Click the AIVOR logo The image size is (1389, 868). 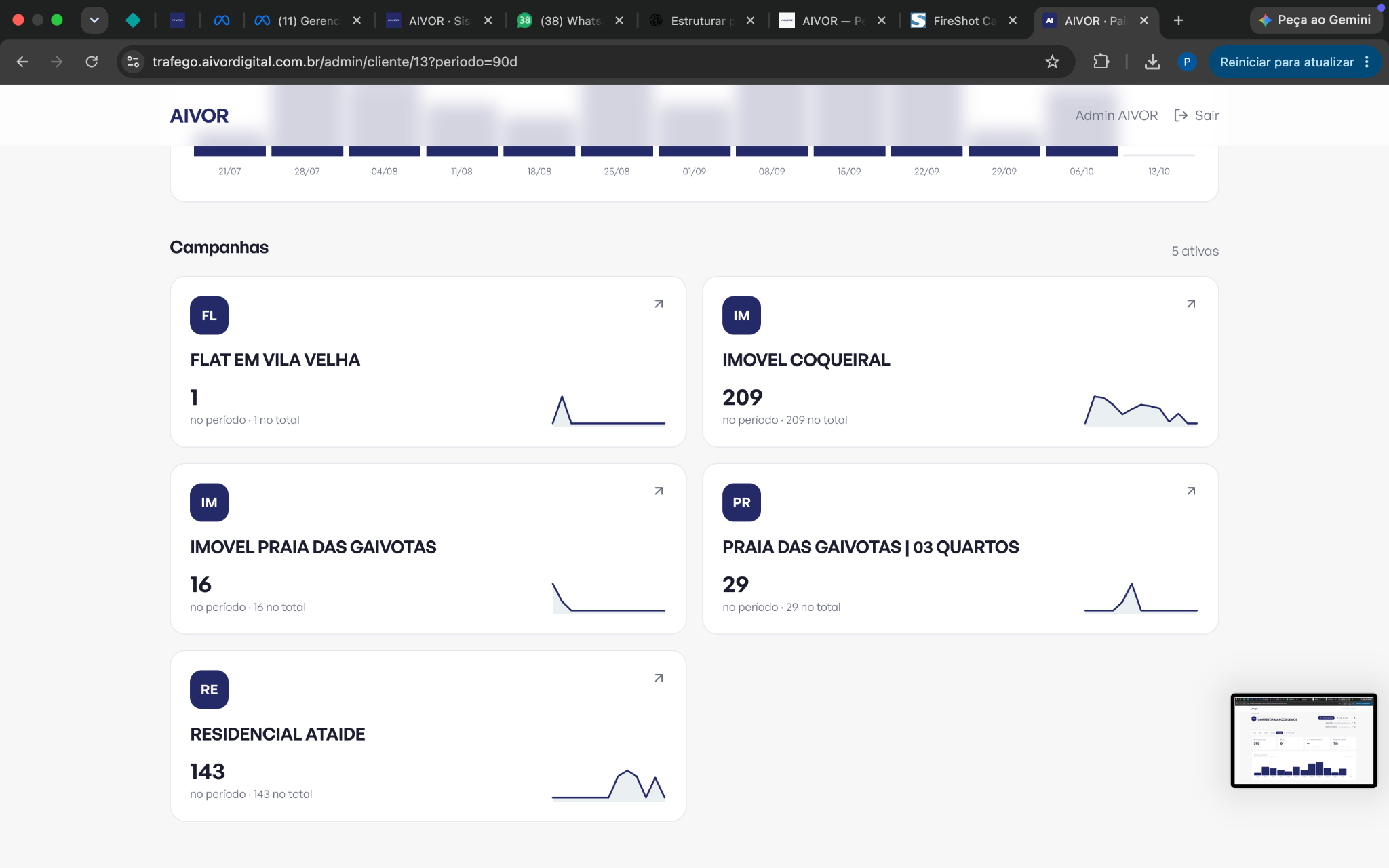199,116
